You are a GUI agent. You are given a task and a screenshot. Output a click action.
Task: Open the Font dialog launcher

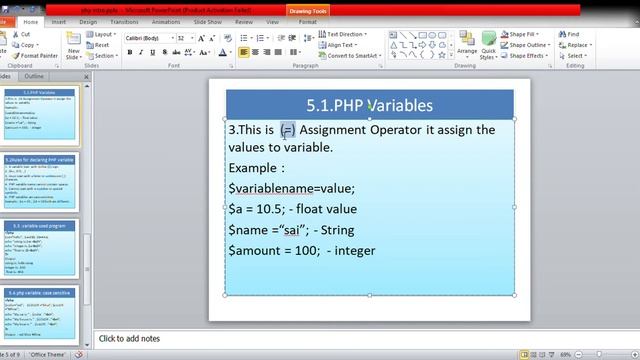point(231,66)
